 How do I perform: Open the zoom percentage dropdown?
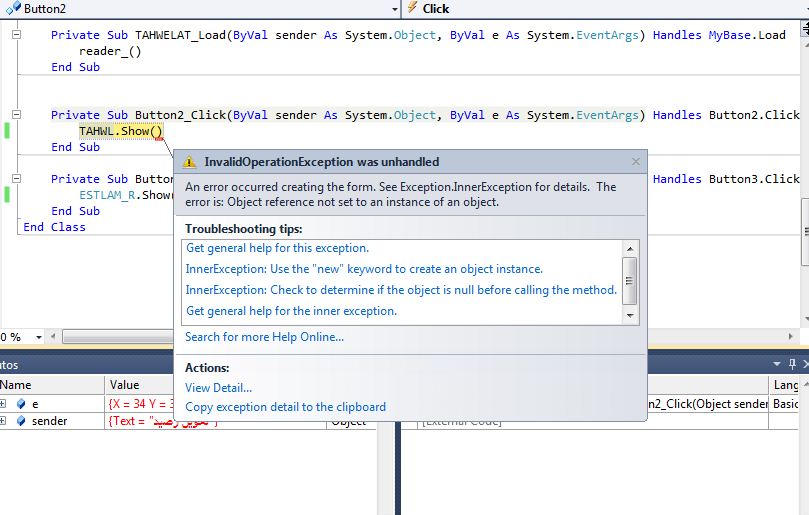pyautogui.click(x=39, y=337)
